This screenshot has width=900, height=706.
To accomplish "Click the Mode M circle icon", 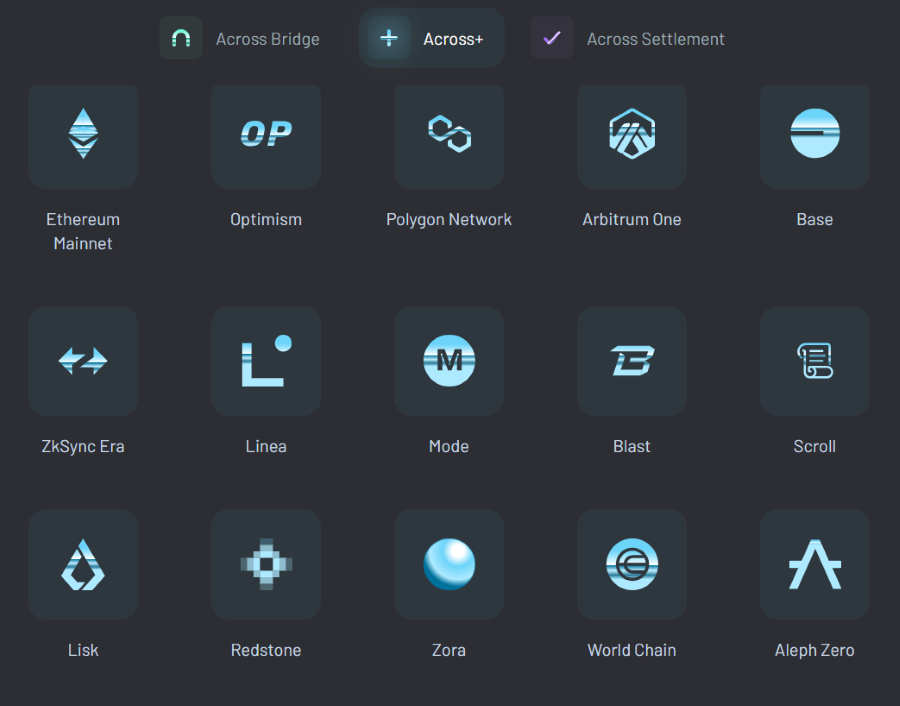I will pyautogui.click(x=449, y=361).
